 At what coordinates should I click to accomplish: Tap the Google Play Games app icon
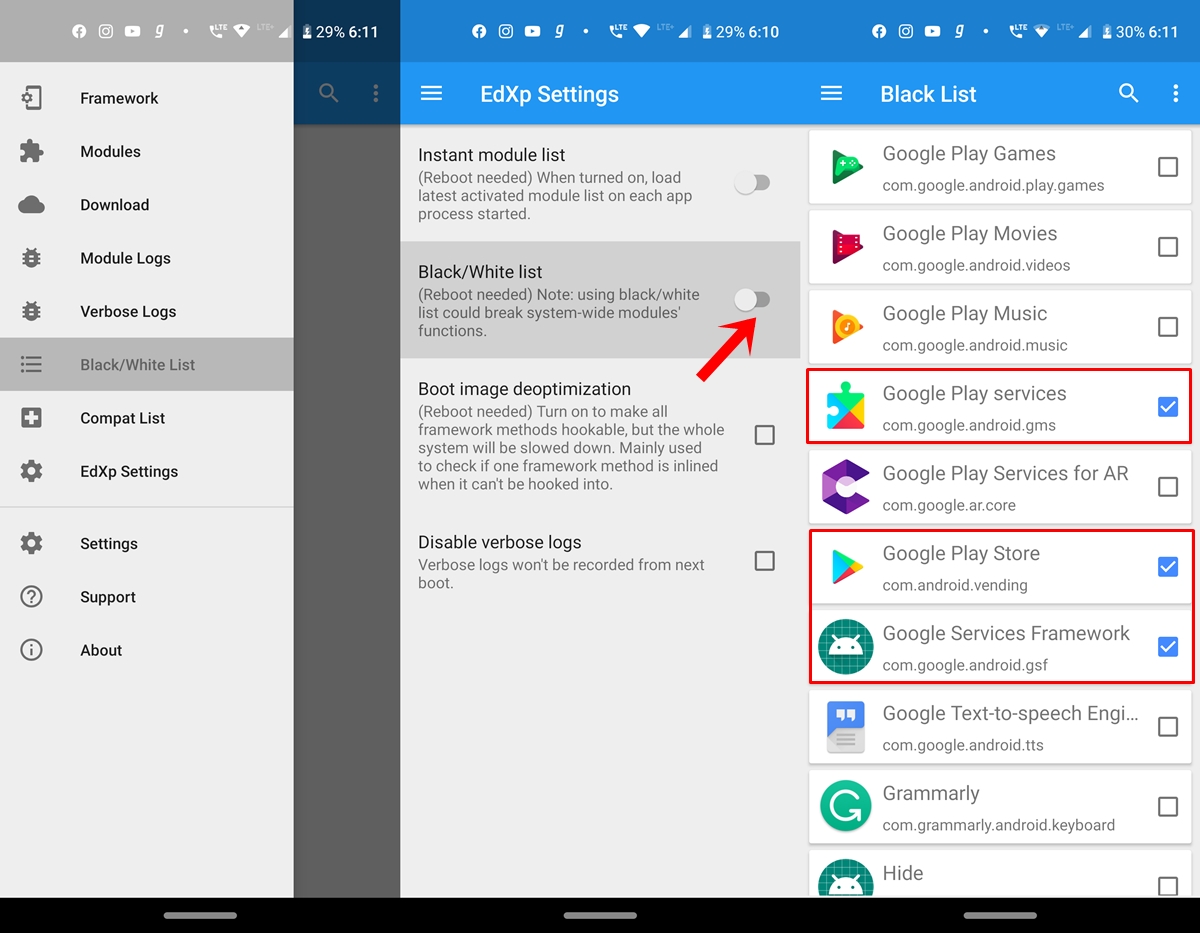pos(846,167)
